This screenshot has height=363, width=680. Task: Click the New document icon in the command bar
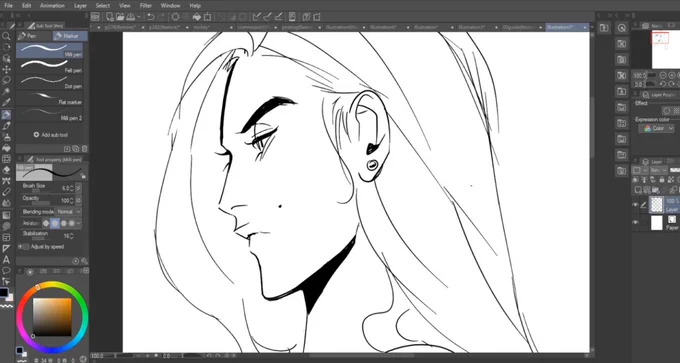point(110,17)
